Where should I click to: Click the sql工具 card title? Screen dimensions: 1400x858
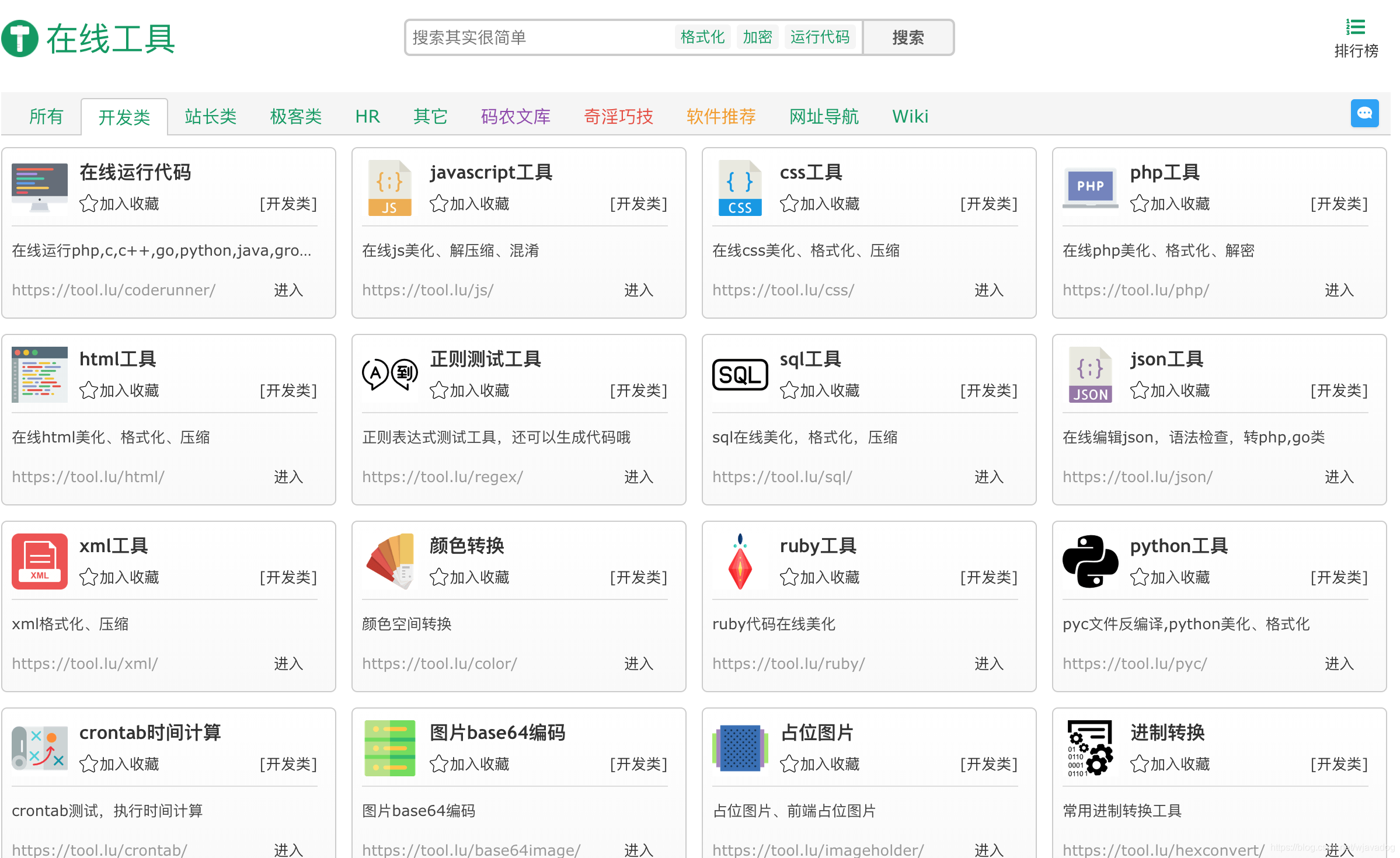tap(810, 359)
